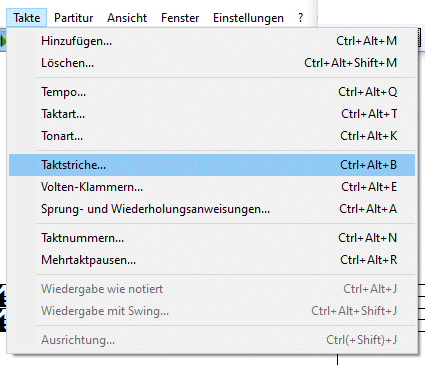The width and height of the screenshot is (425, 365).
Task: Open the Partitur menu
Action: coord(73,18)
